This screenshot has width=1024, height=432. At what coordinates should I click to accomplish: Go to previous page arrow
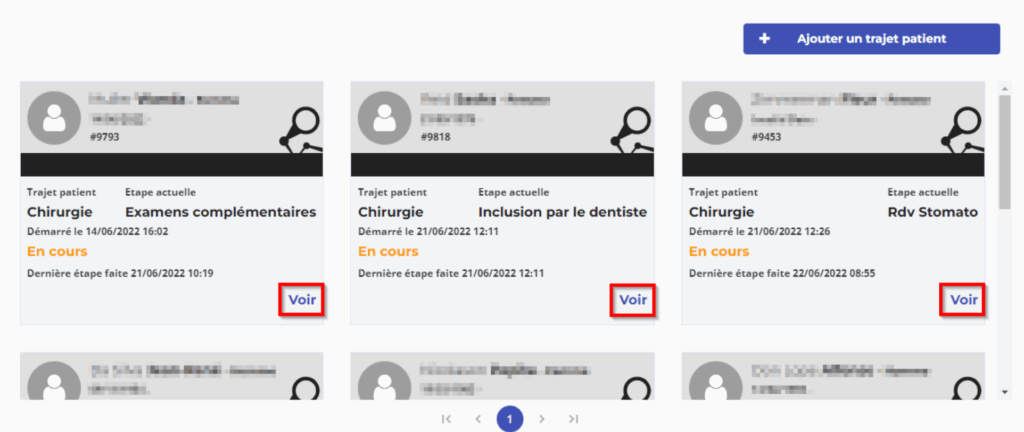478,419
